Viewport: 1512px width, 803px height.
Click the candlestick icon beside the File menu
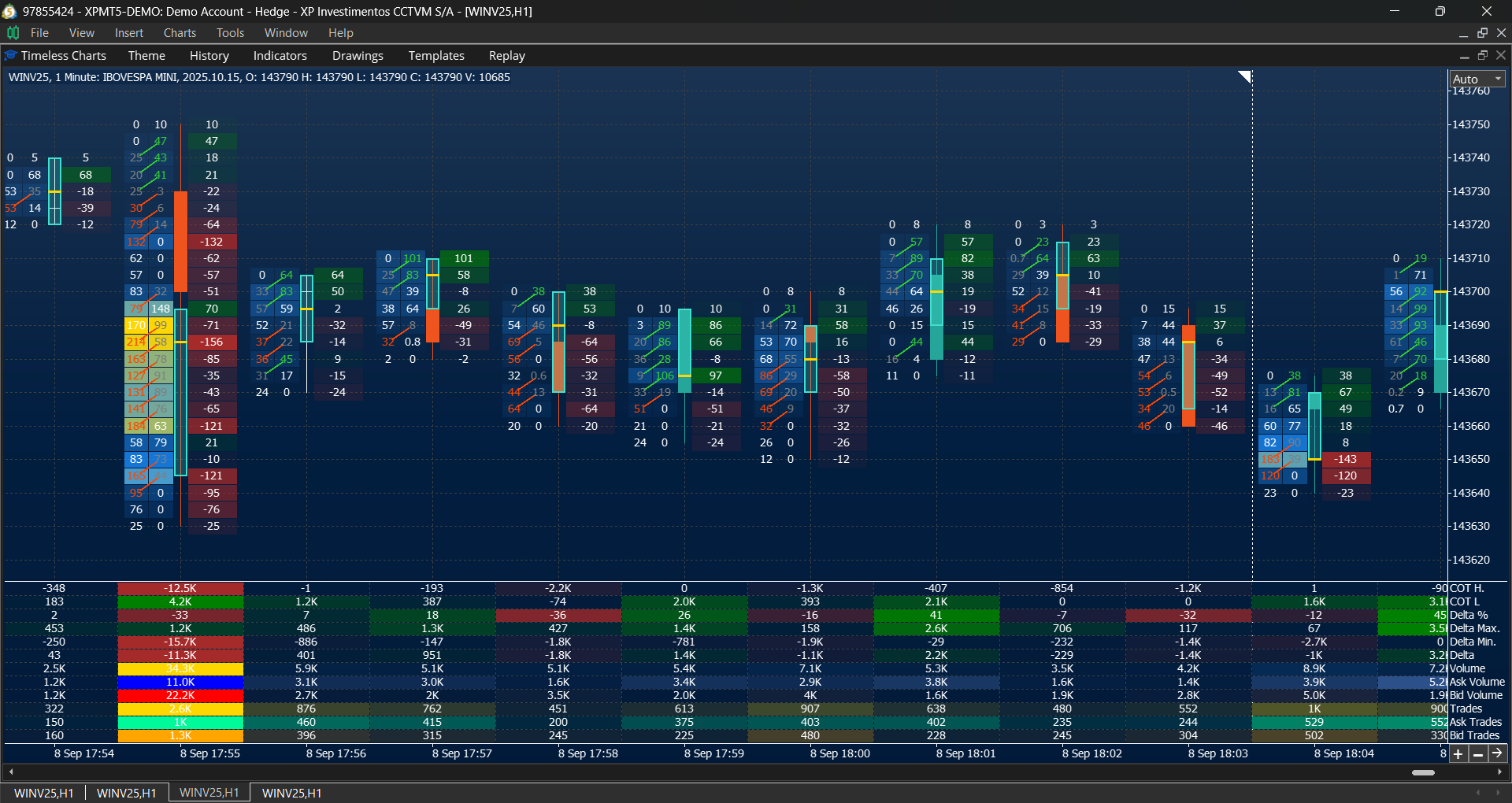pyautogui.click(x=13, y=32)
